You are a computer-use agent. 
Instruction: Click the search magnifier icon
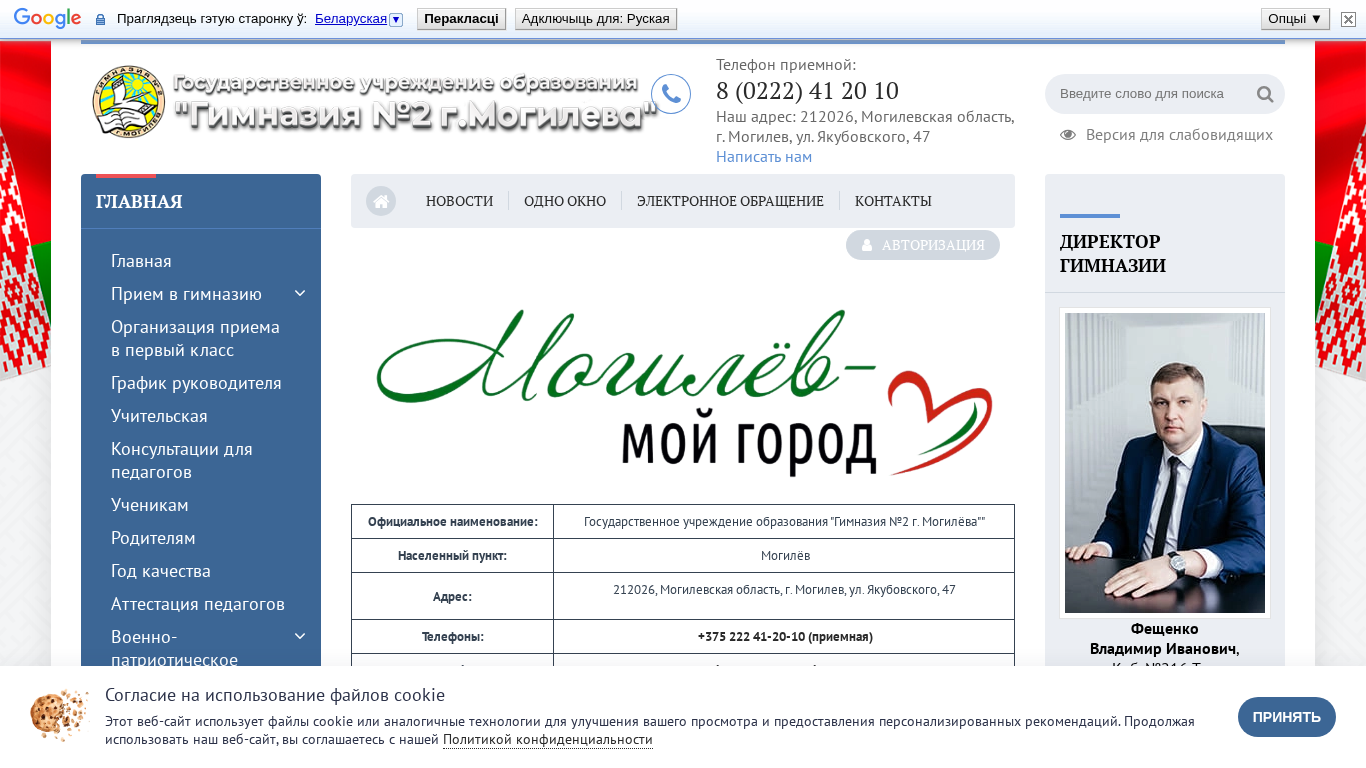point(1265,94)
